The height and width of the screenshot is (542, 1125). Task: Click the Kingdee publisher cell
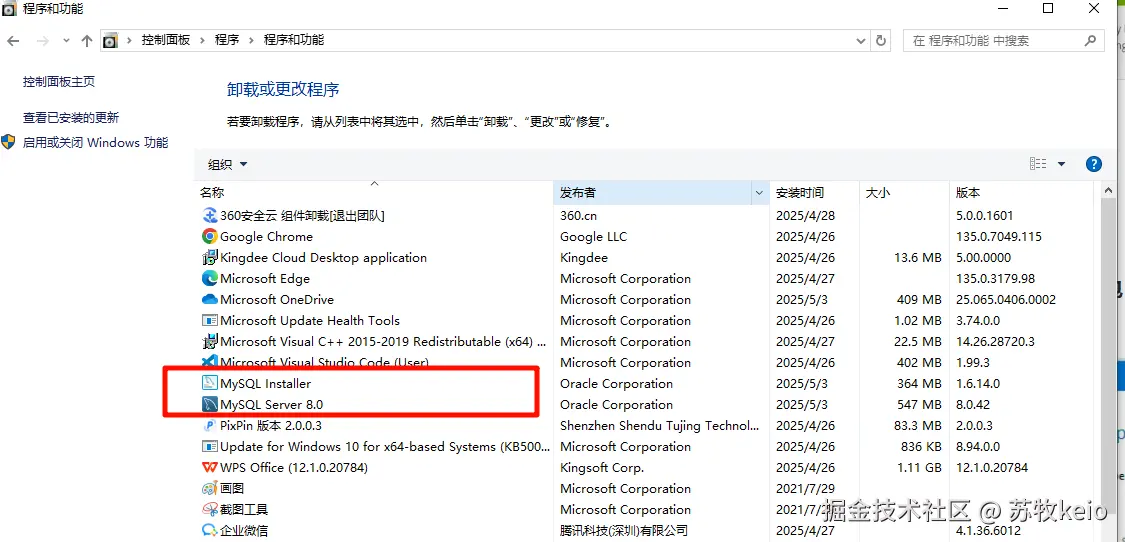pyautogui.click(x=583, y=257)
